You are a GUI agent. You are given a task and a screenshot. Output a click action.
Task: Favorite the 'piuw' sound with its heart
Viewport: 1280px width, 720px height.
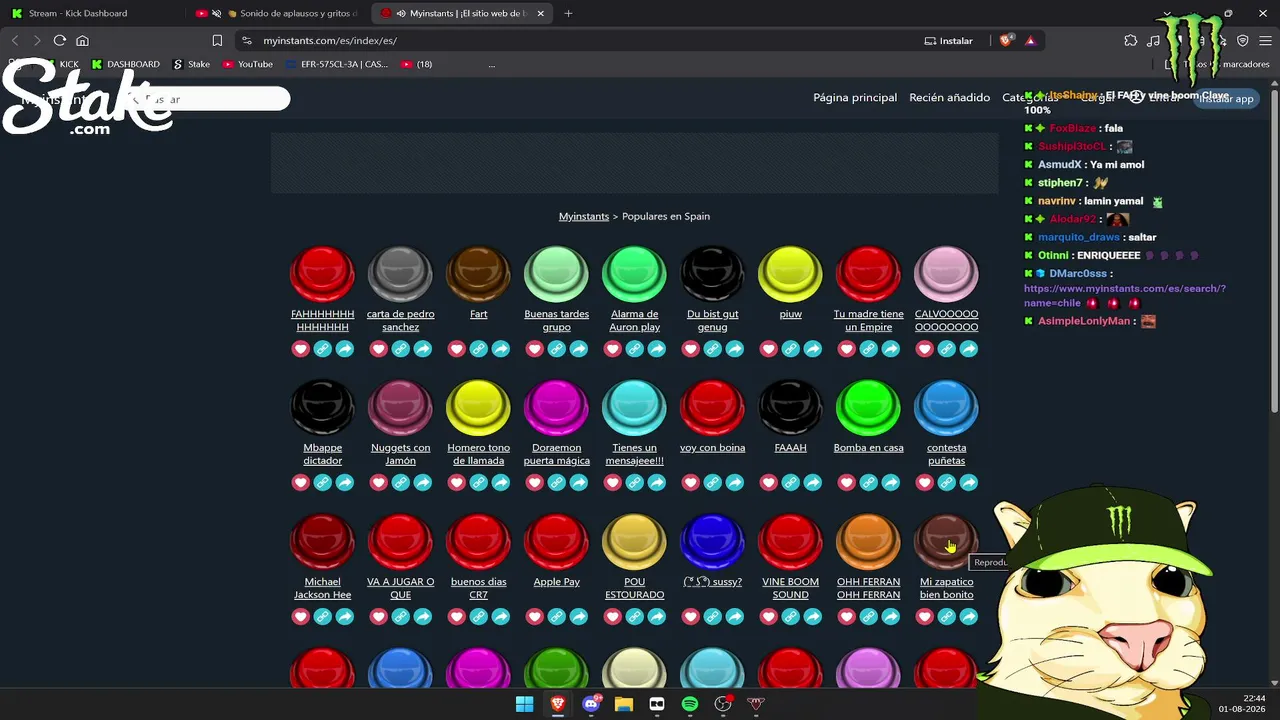[x=769, y=349]
